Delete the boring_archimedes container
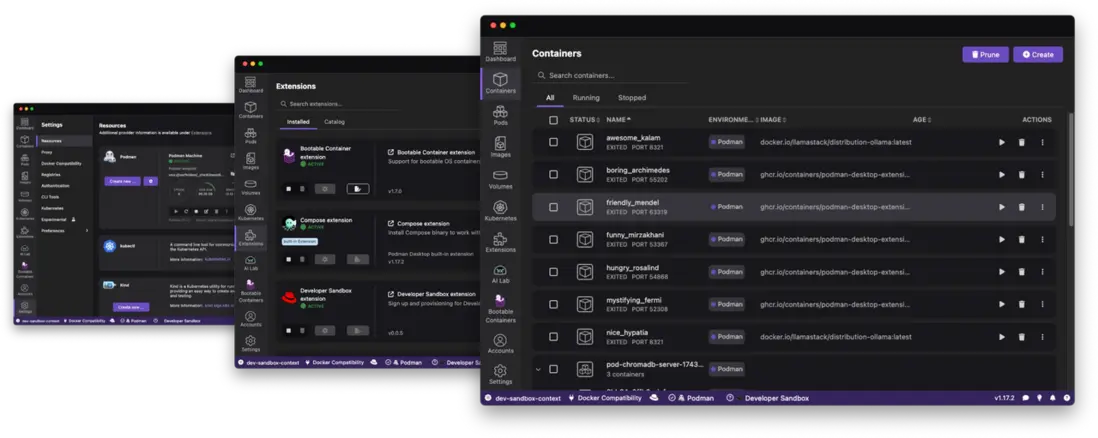Viewport: 1098px width, 438px height. pyautogui.click(x=1022, y=174)
